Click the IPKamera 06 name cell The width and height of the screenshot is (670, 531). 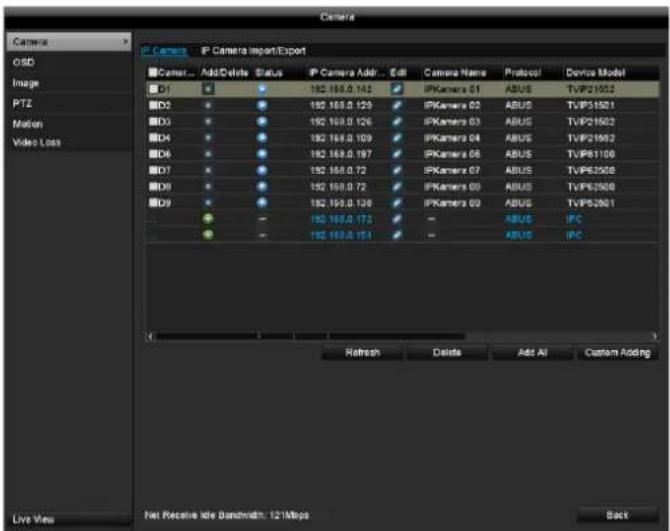coord(452,154)
